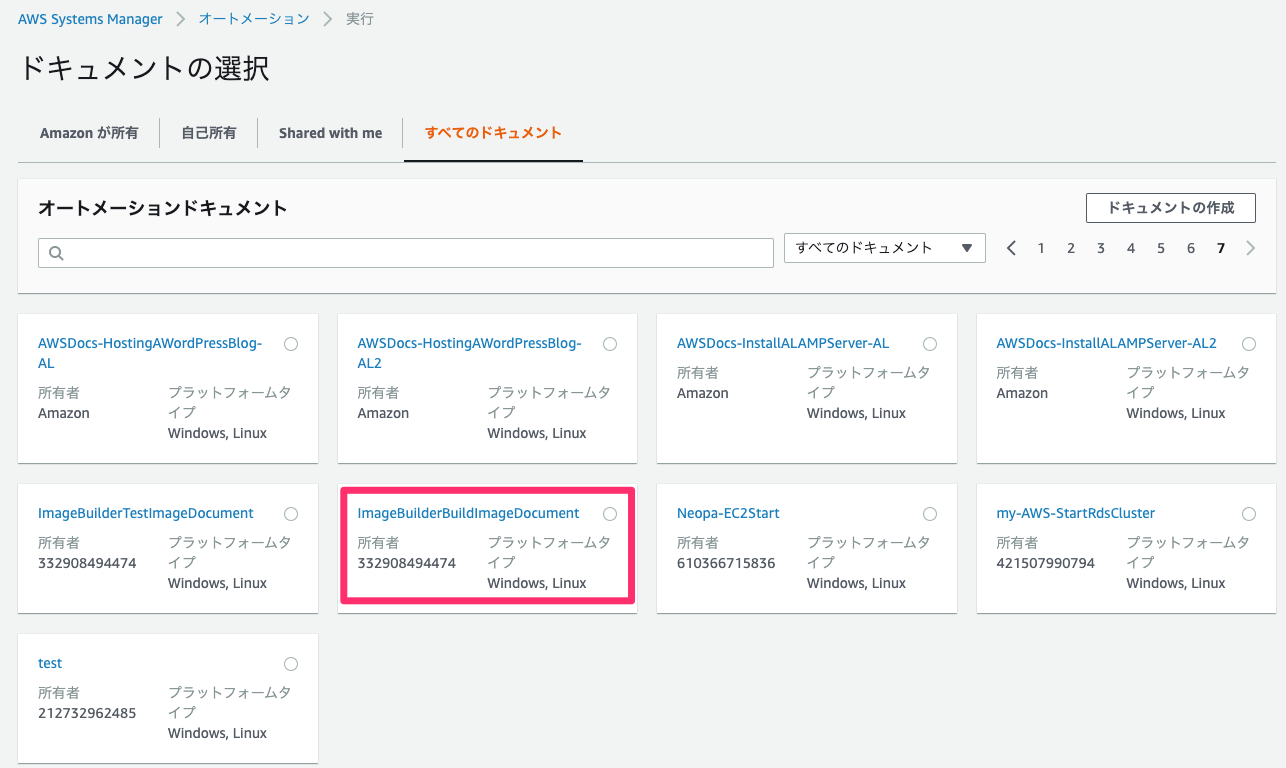
Task: Open AWSDocs-InstallALAMPServer-AL2 document link
Action: (1107, 343)
